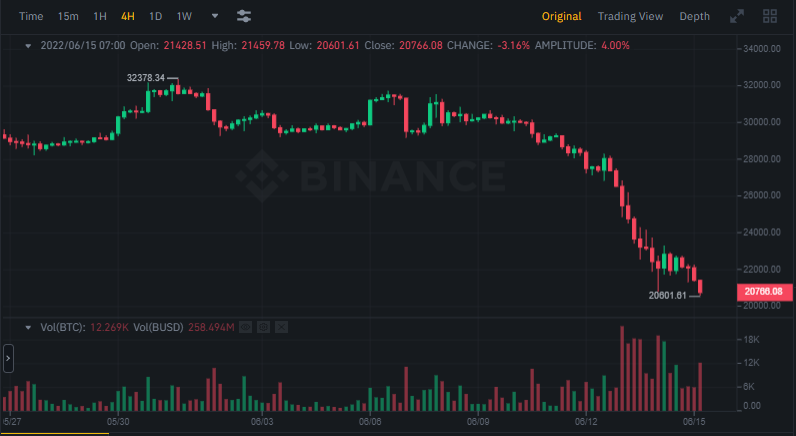796x436 pixels.
Task: Select the 1H interval
Action: 100,17
